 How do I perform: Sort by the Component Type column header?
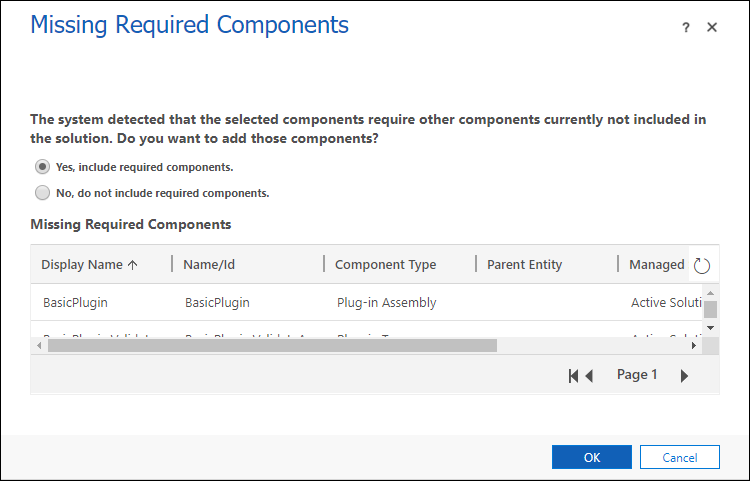pos(385,265)
